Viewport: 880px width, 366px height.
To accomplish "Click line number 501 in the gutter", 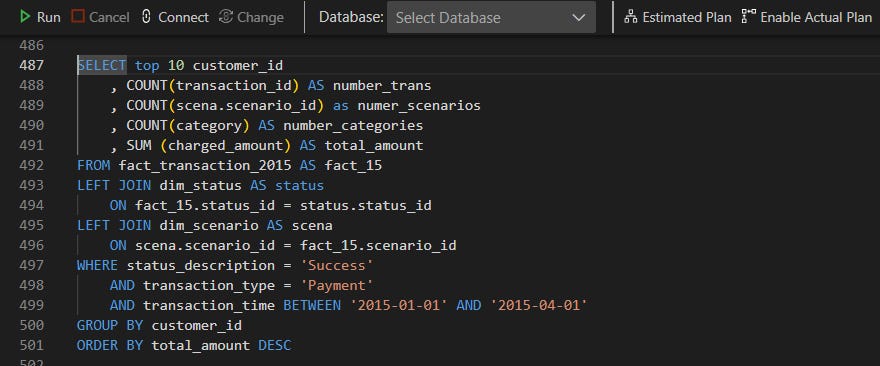I will pyautogui.click(x=31, y=345).
